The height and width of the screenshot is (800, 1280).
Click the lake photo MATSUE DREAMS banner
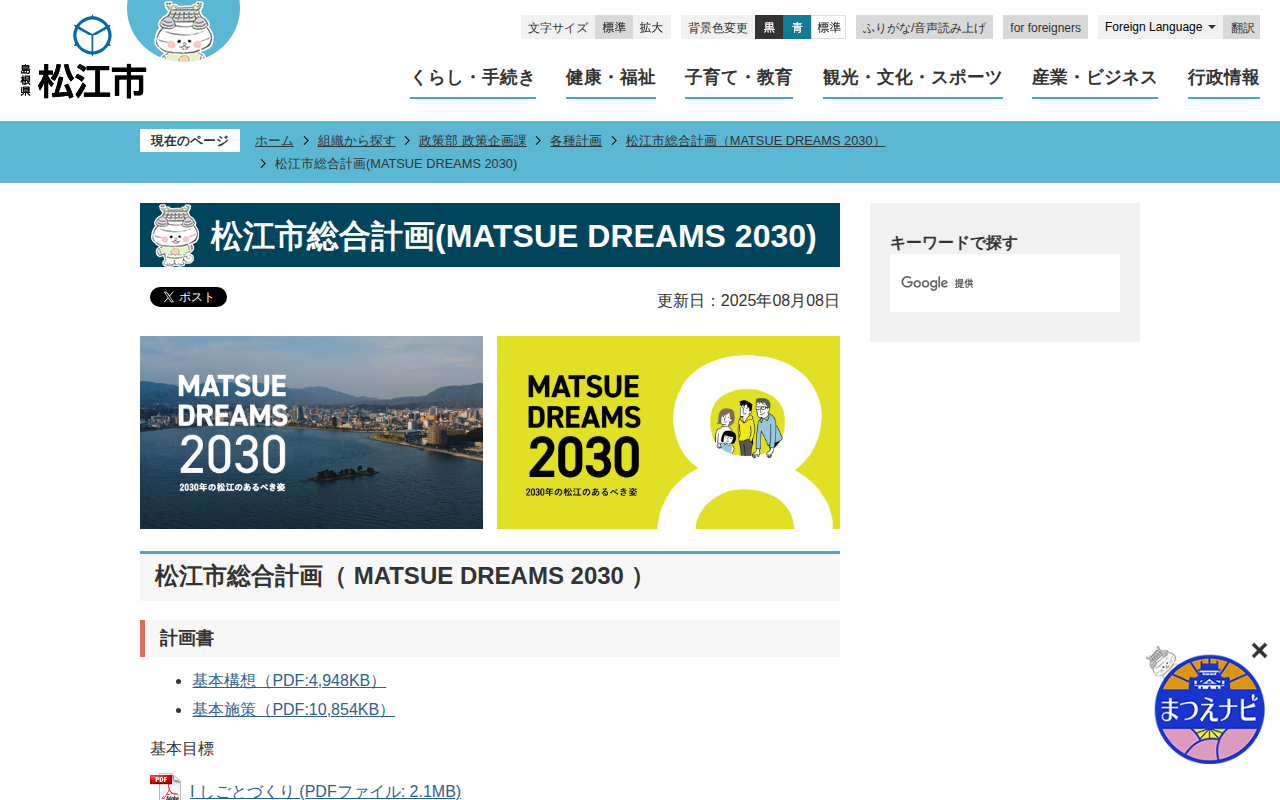[x=311, y=432]
